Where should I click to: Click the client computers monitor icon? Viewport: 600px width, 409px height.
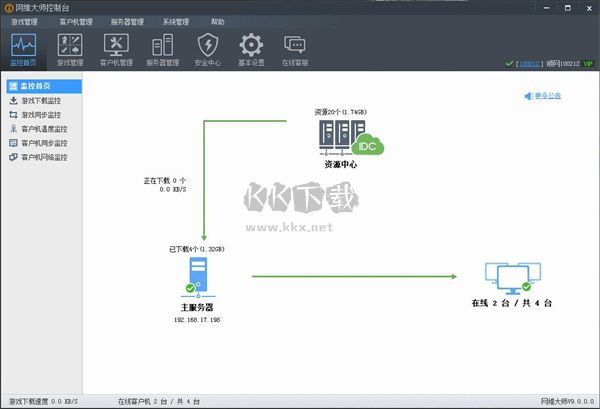click(x=513, y=278)
